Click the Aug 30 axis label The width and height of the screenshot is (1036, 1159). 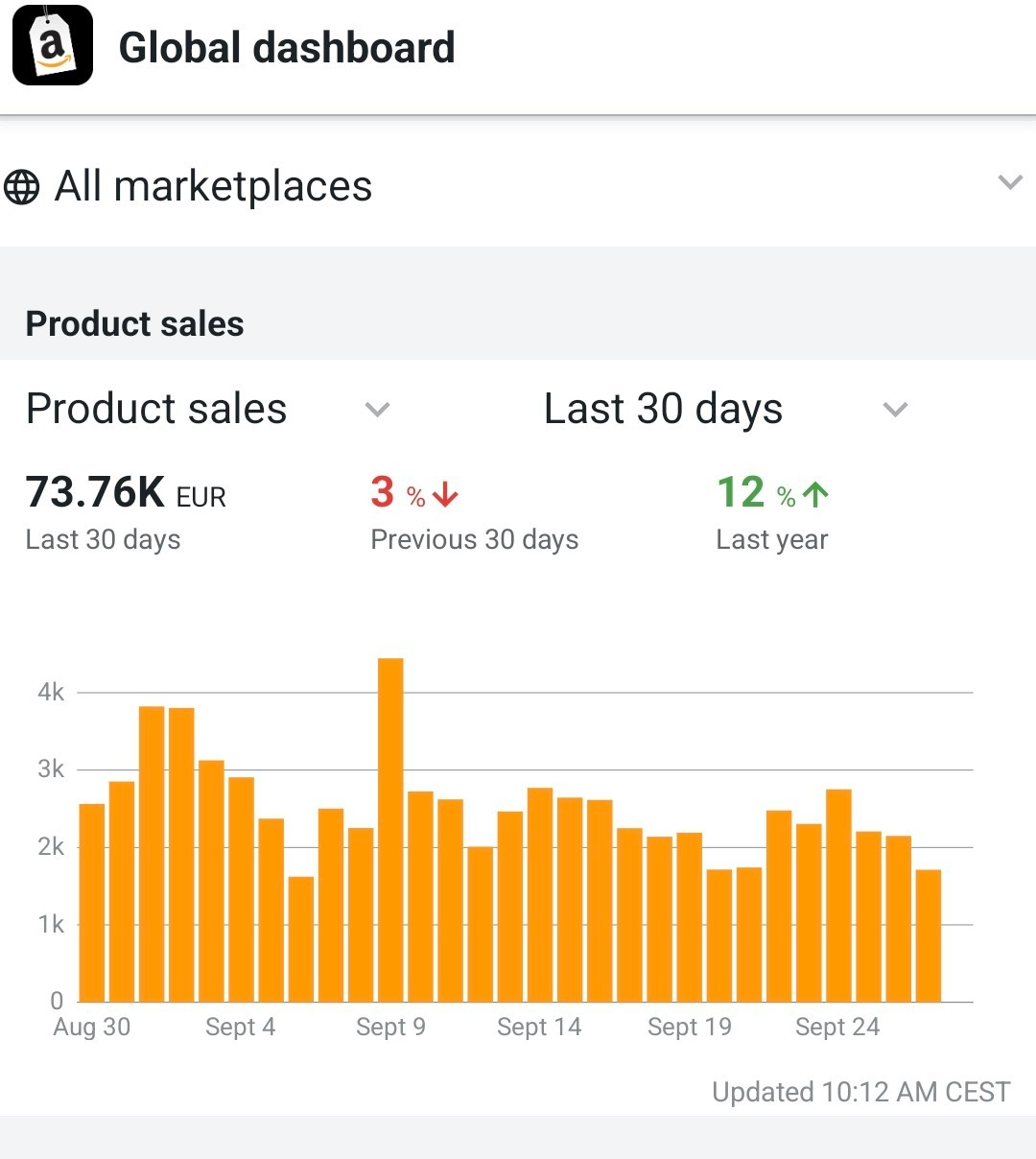click(x=91, y=1026)
